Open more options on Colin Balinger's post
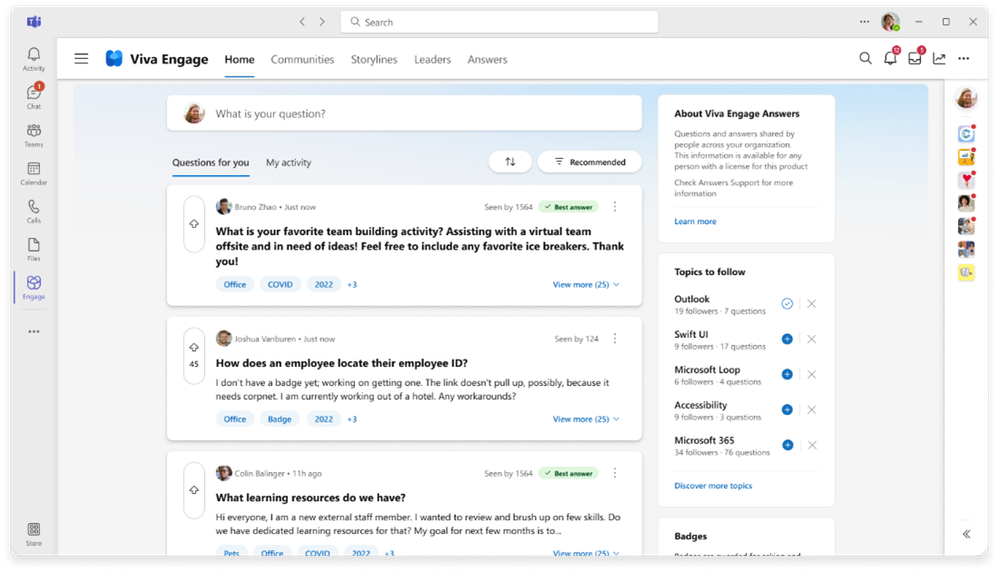 [615, 473]
